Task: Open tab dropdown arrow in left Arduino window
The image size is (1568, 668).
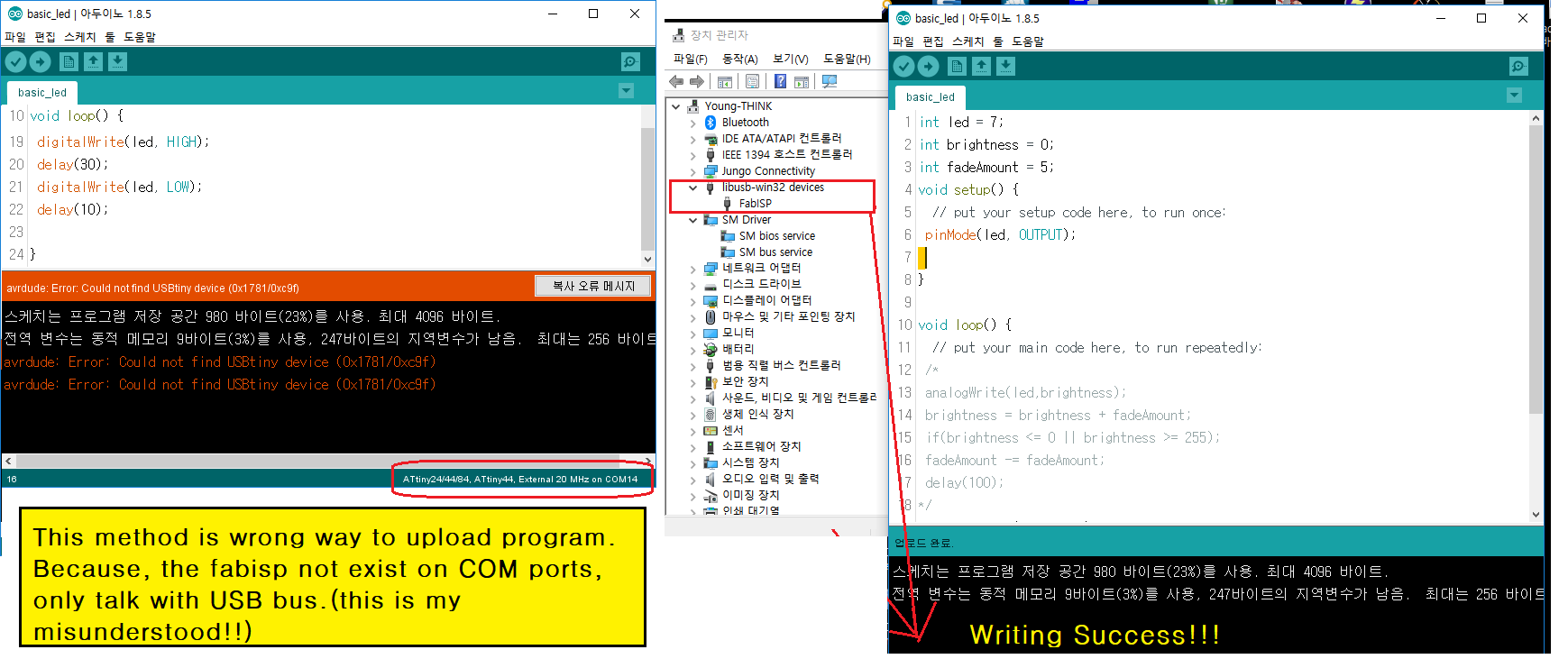Action: point(626,91)
